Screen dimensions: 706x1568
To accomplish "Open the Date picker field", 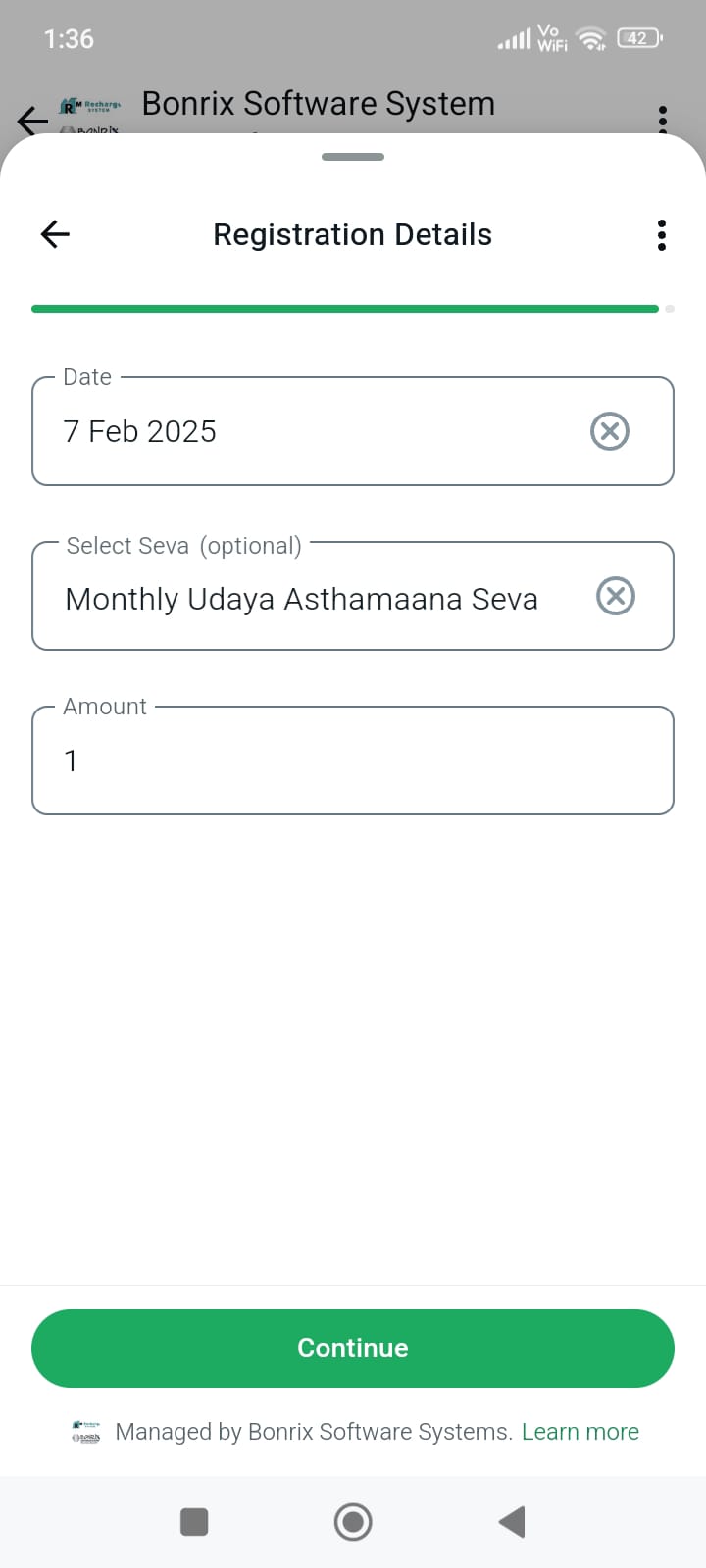I will tap(314, 431).
